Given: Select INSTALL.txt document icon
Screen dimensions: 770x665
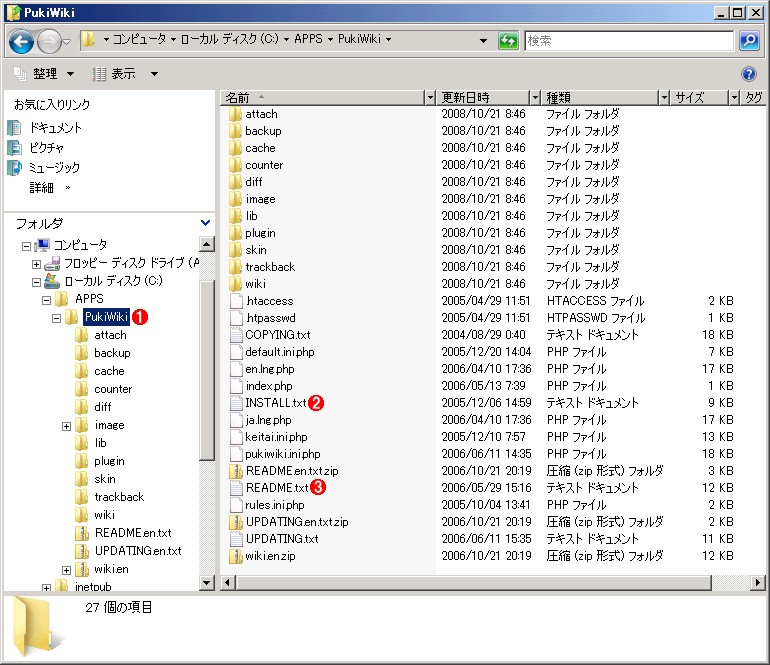Looking at the screenshot, I should [x=237, y=403].
